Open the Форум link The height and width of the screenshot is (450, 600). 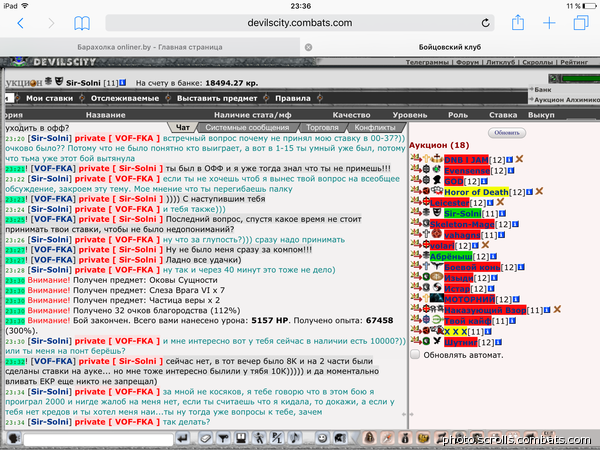point(467,62)
